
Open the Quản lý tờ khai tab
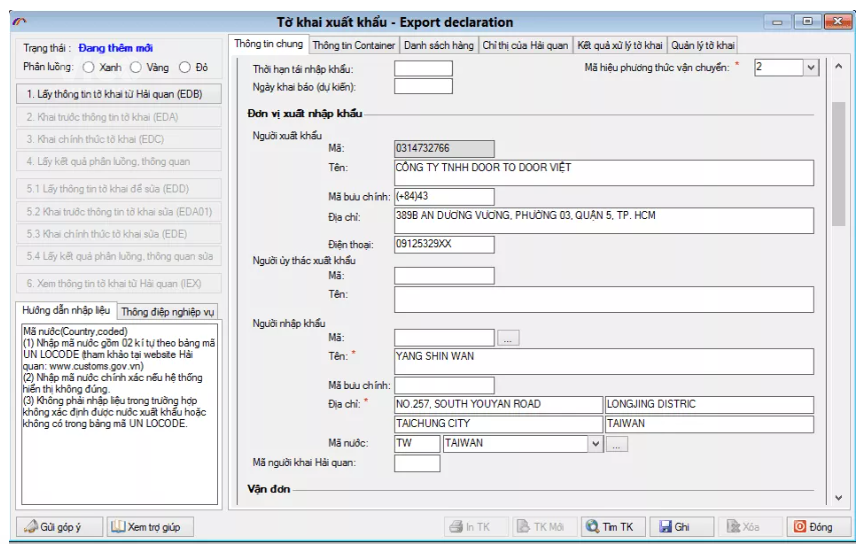(703, 45)
